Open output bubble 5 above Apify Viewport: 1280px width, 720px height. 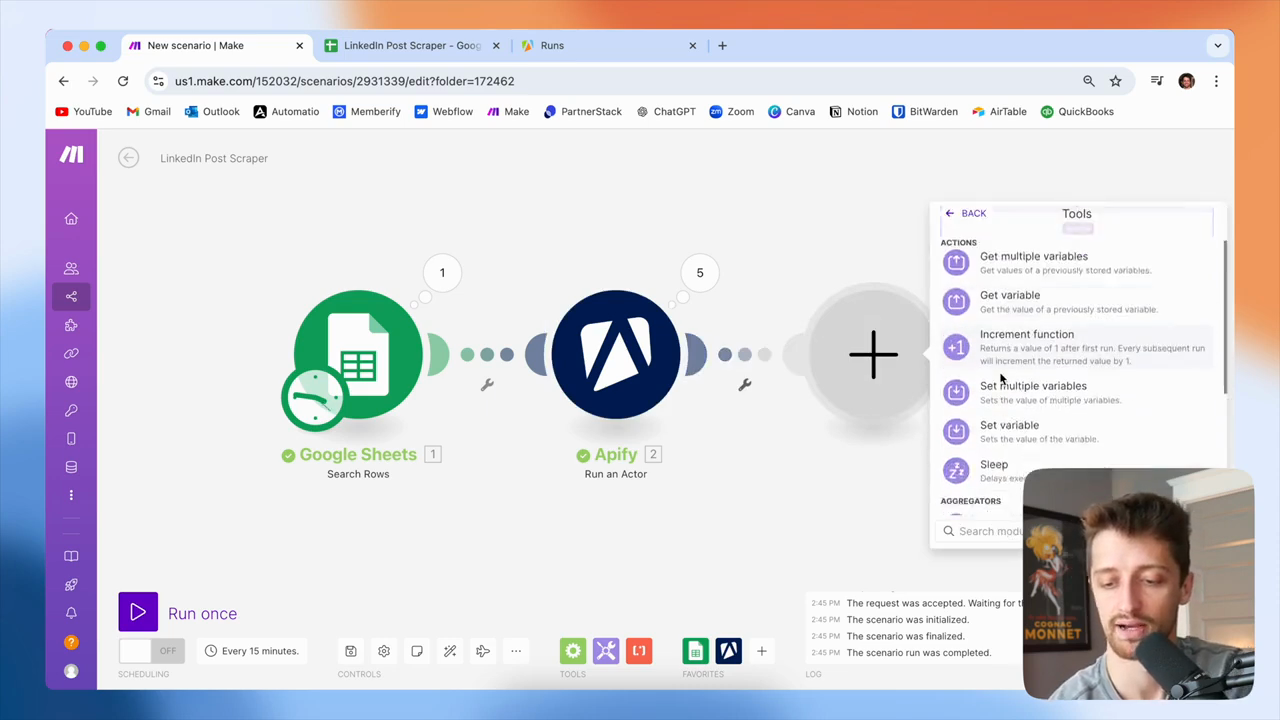700,273
